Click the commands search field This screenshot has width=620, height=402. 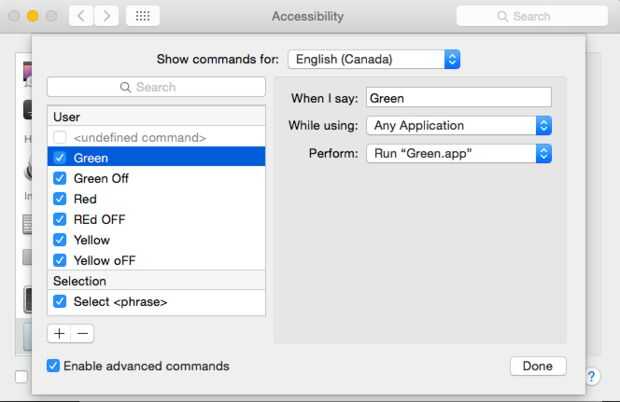click(x=156, y=87)
